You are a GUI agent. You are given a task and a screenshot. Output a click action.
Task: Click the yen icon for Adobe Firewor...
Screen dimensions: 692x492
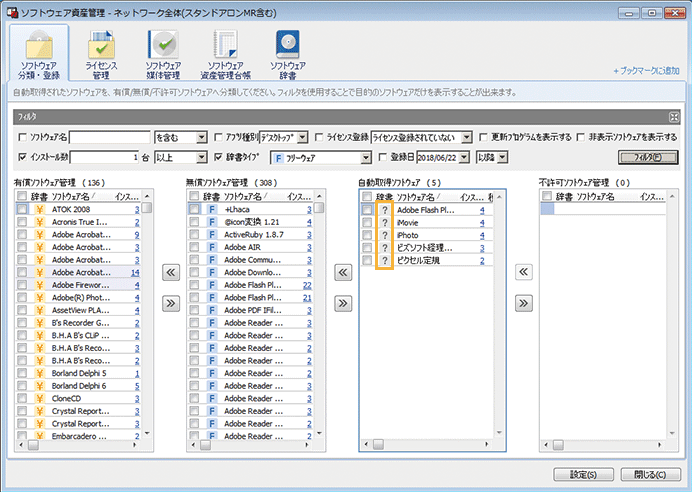tap(40, 285)
